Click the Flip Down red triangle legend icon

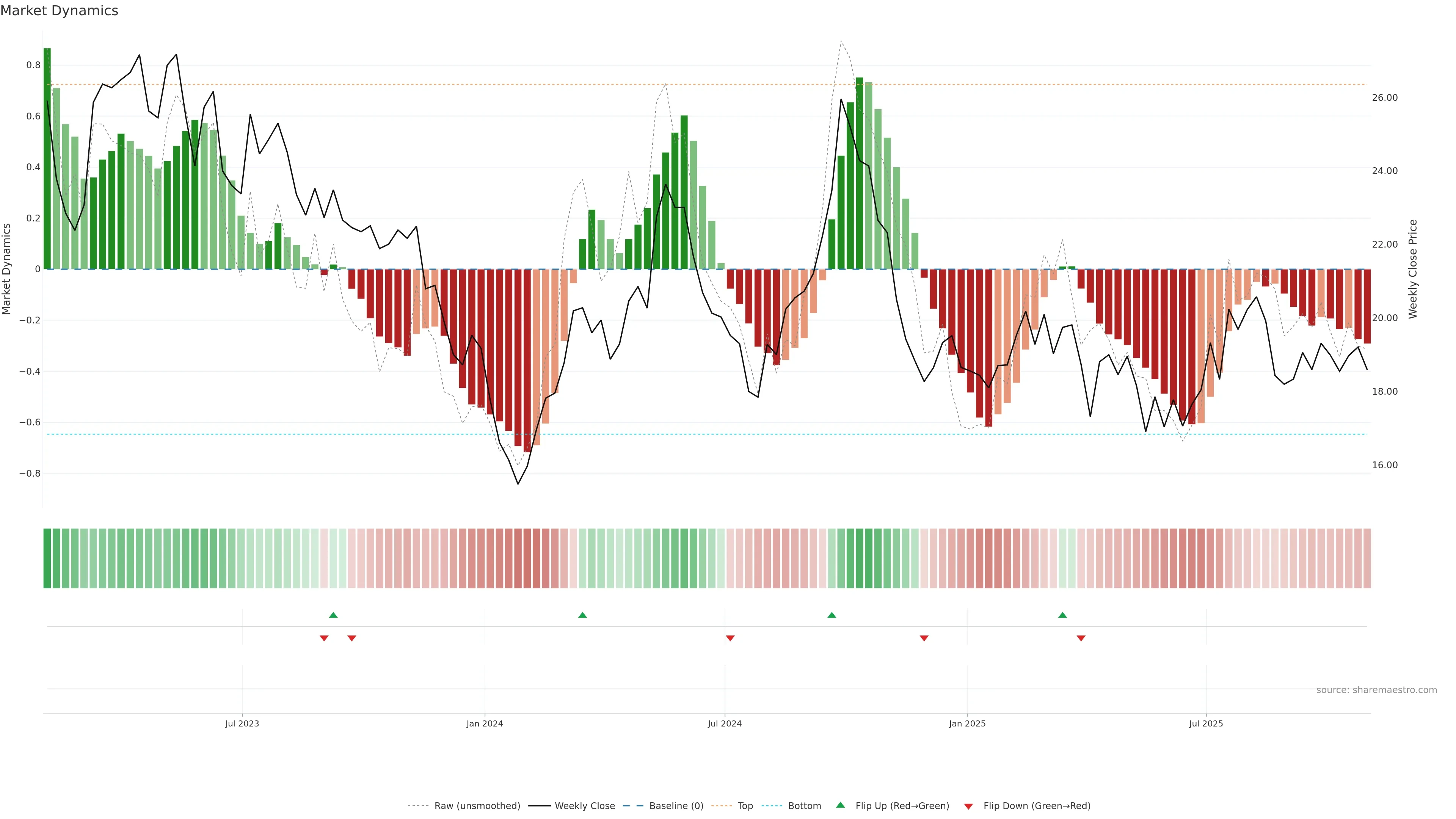(x=968, y=806)
